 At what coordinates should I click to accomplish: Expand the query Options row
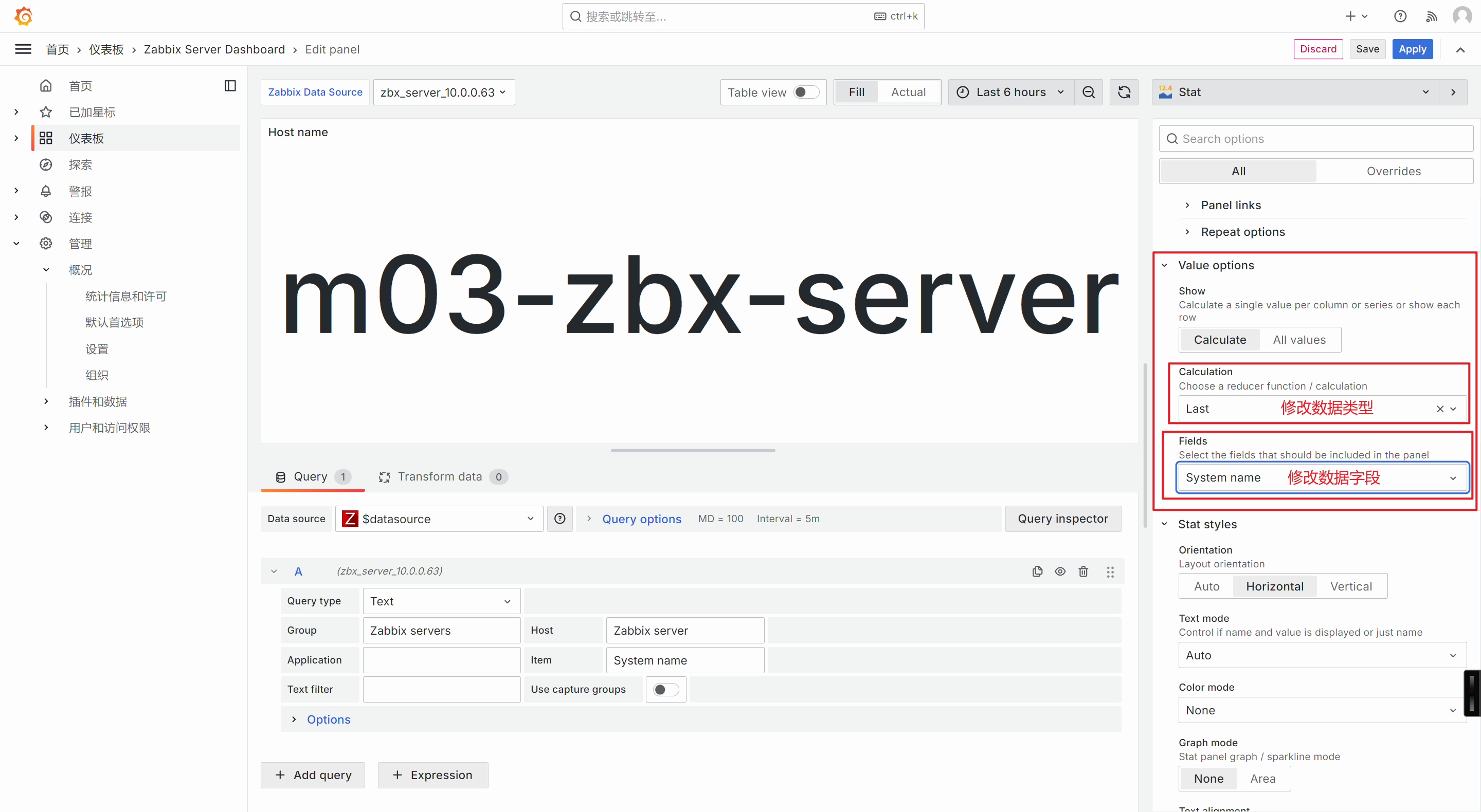[x=328, y=719]
